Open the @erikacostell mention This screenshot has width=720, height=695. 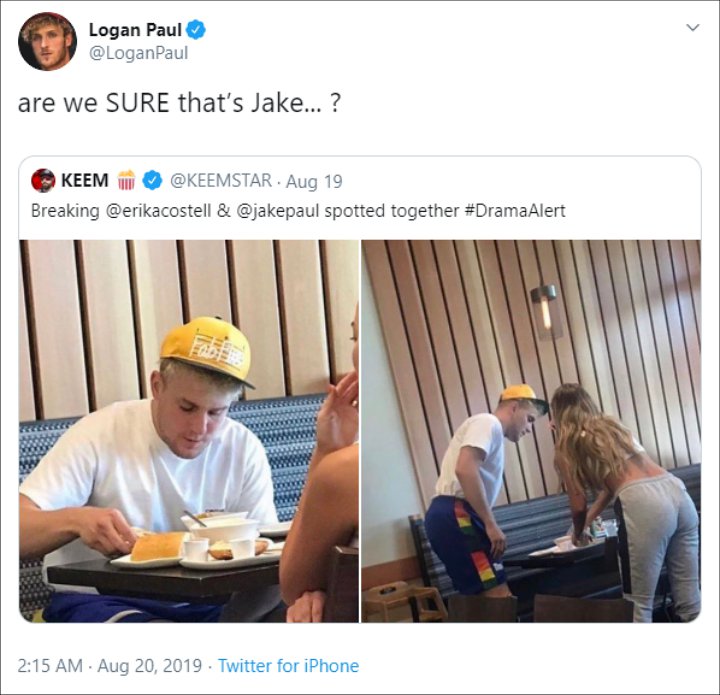click(x=158, y=211)
